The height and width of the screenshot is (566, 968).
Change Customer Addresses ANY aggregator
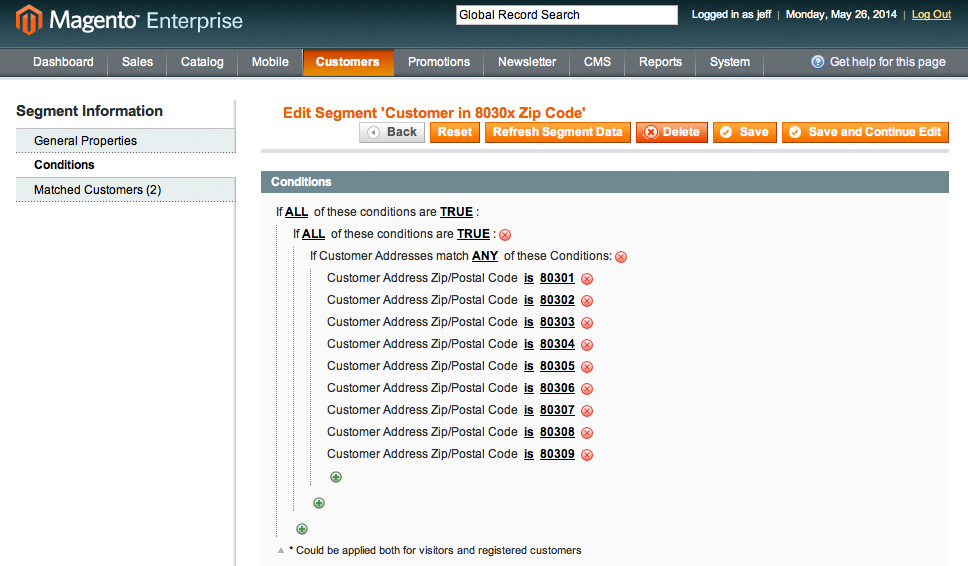(x=485, y=256)
